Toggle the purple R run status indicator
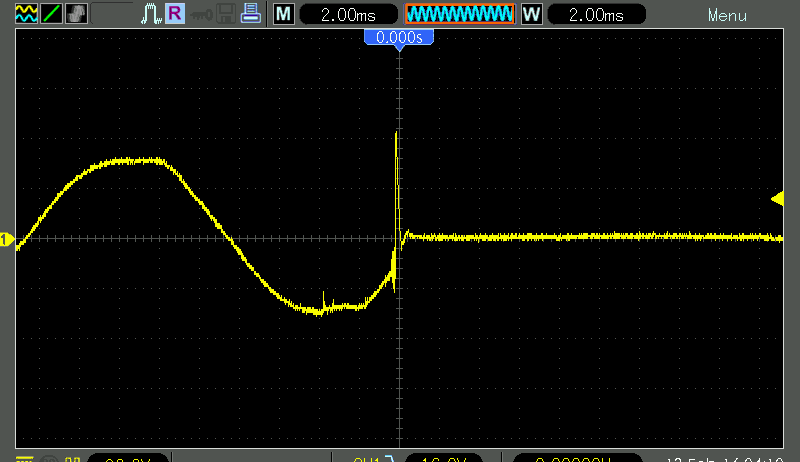This screenshot has height=462, width=800. (175, 14)
